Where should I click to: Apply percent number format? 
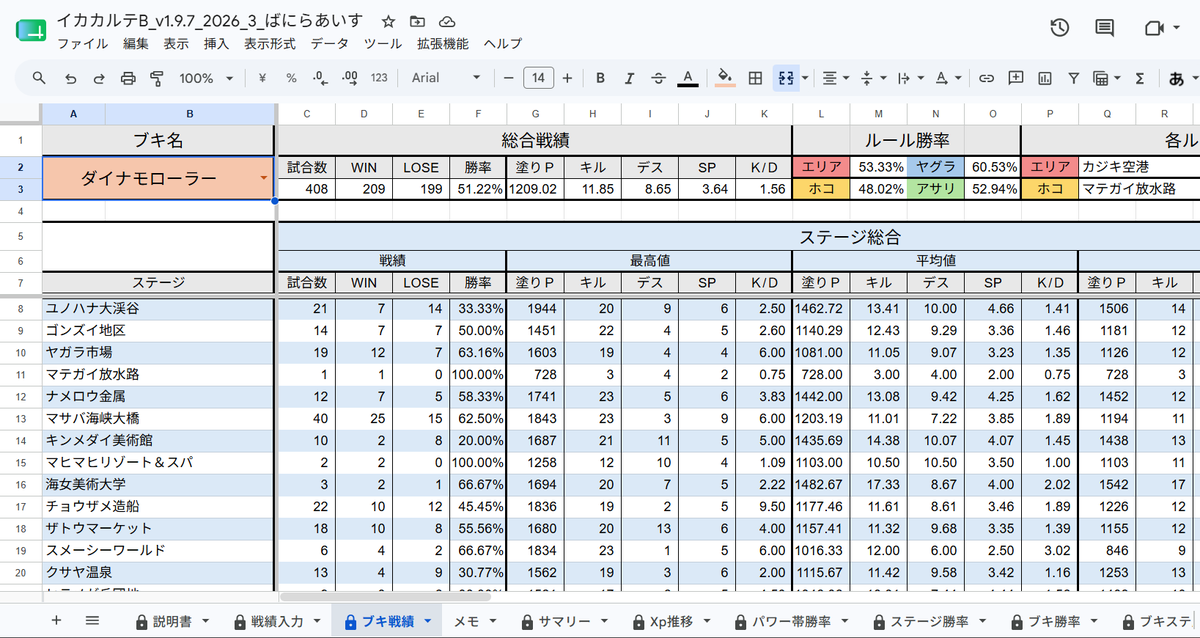(291, 78)
